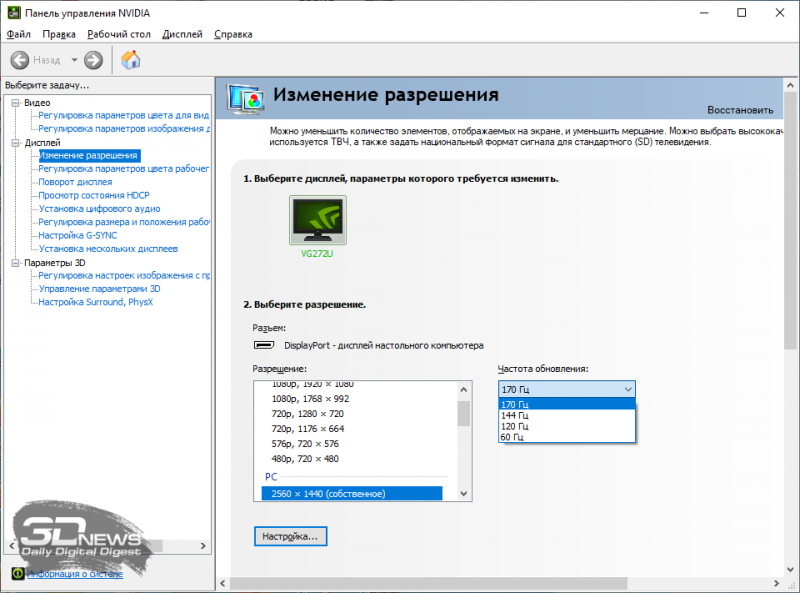Click the DisplayPort connector icon

[263, 345]
